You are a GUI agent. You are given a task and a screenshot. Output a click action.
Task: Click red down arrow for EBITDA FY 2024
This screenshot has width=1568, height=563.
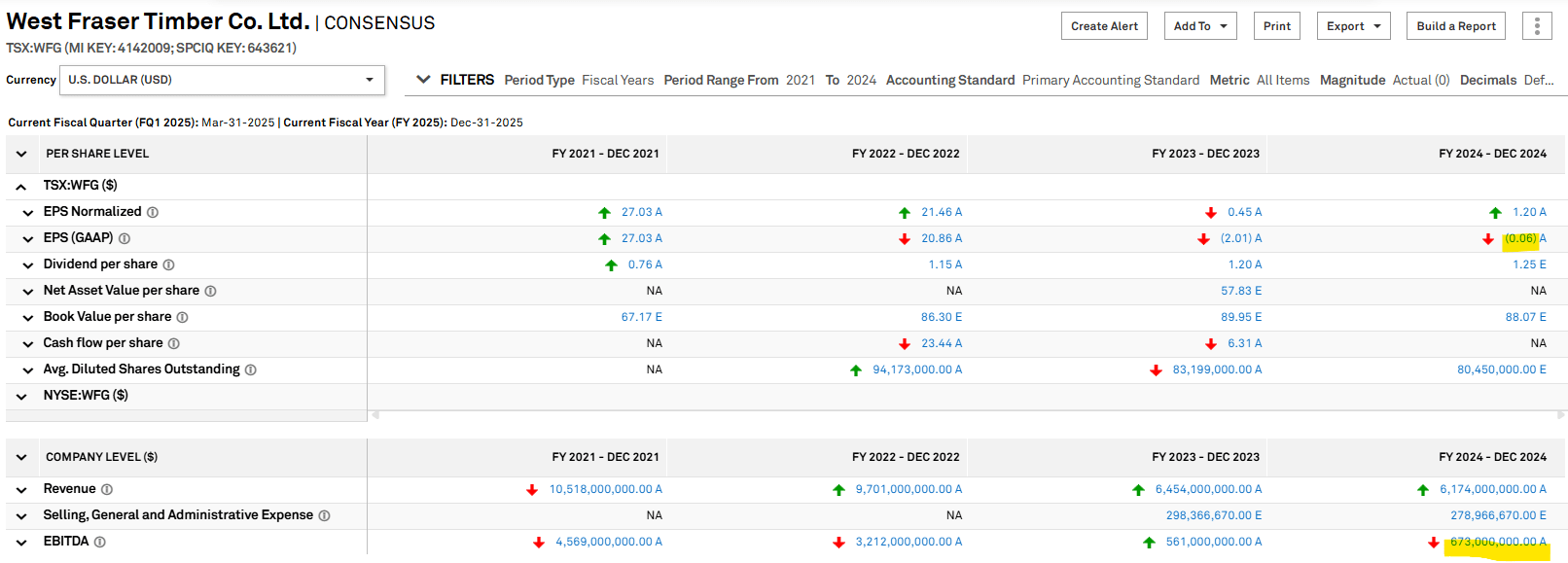[1434, 542]
